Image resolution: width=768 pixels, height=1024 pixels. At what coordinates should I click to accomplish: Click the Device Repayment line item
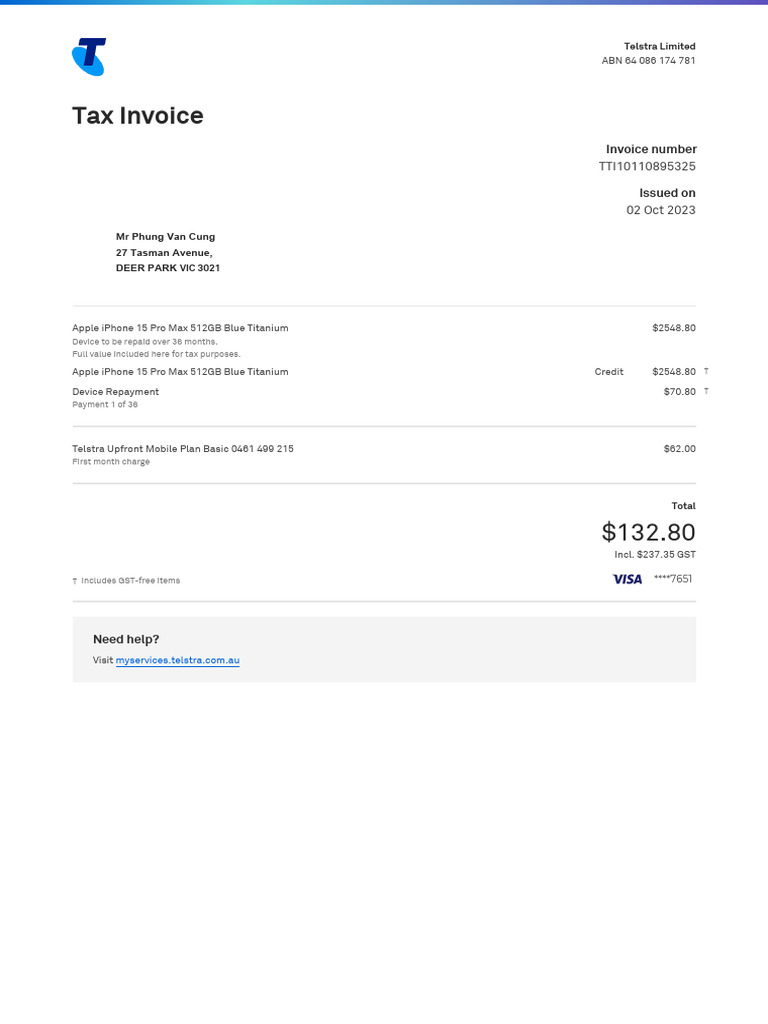point(115,392)
